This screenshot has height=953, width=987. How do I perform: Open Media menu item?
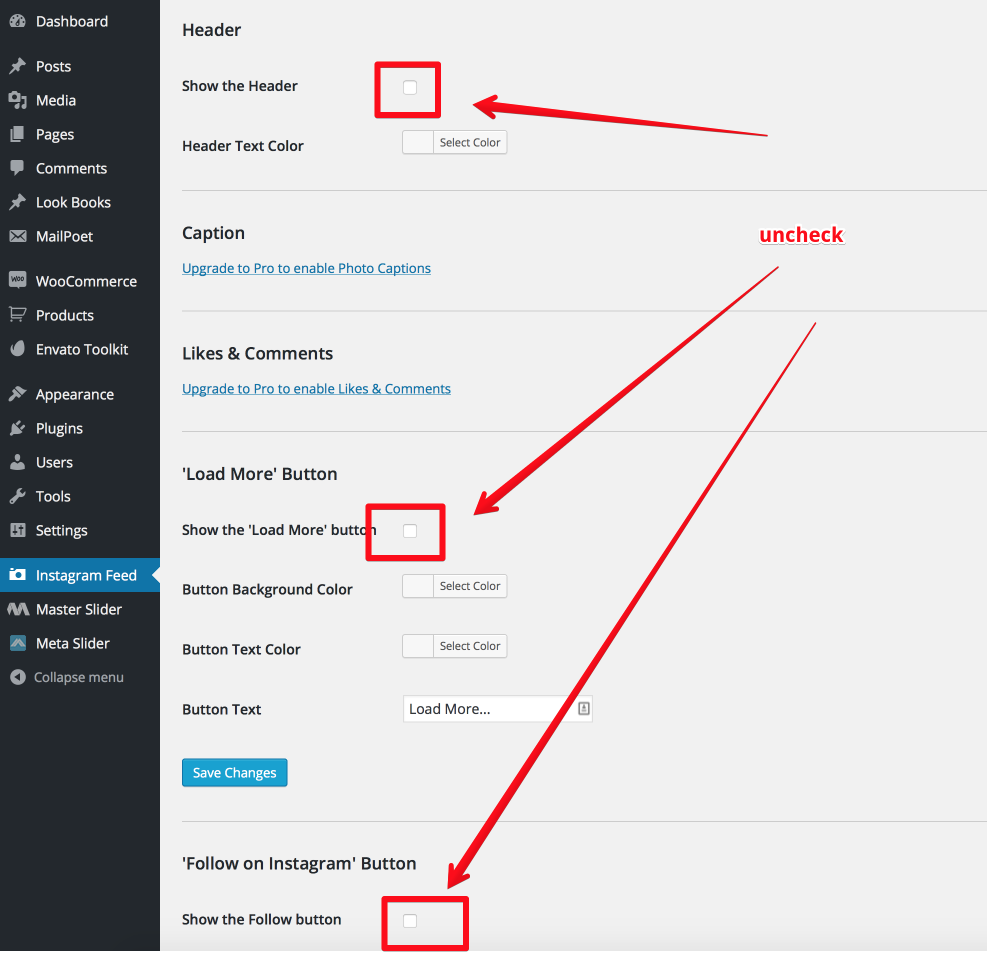coord(80,100)
